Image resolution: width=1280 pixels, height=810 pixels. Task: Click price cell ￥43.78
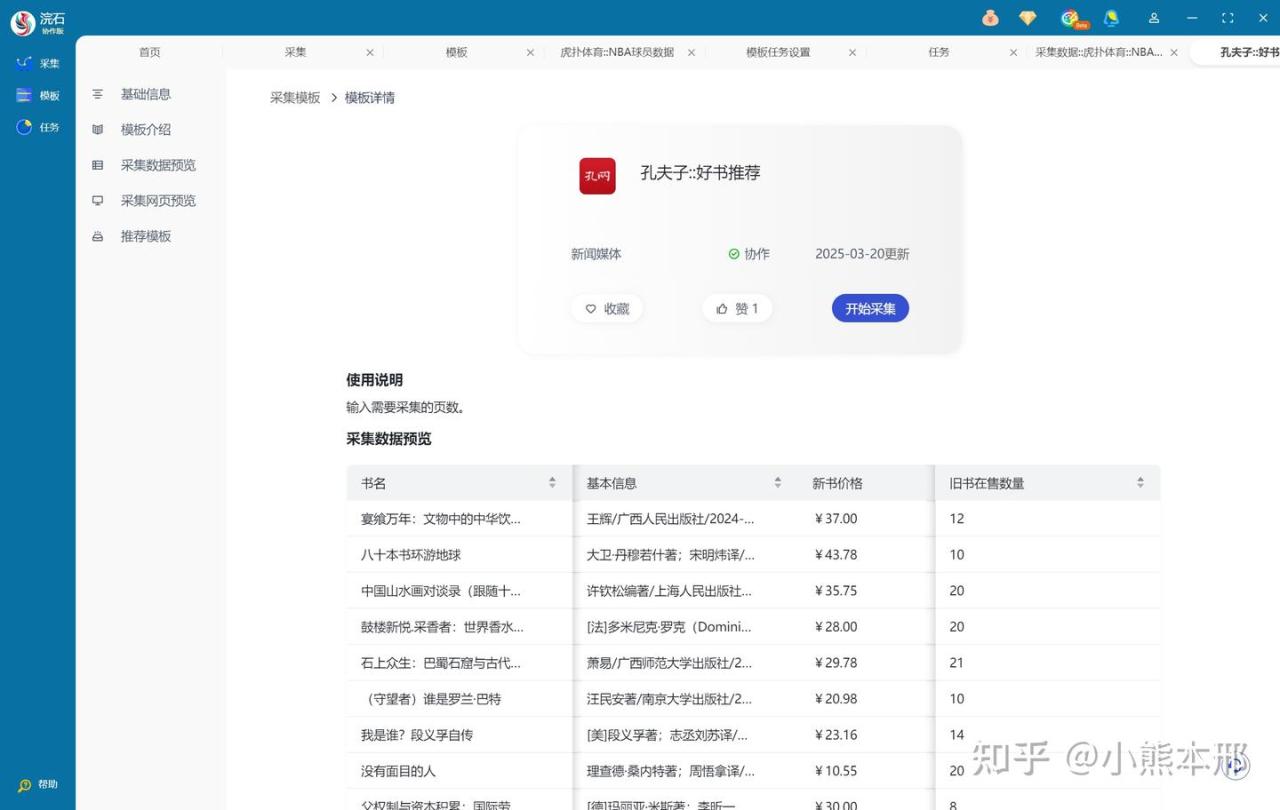835,555
